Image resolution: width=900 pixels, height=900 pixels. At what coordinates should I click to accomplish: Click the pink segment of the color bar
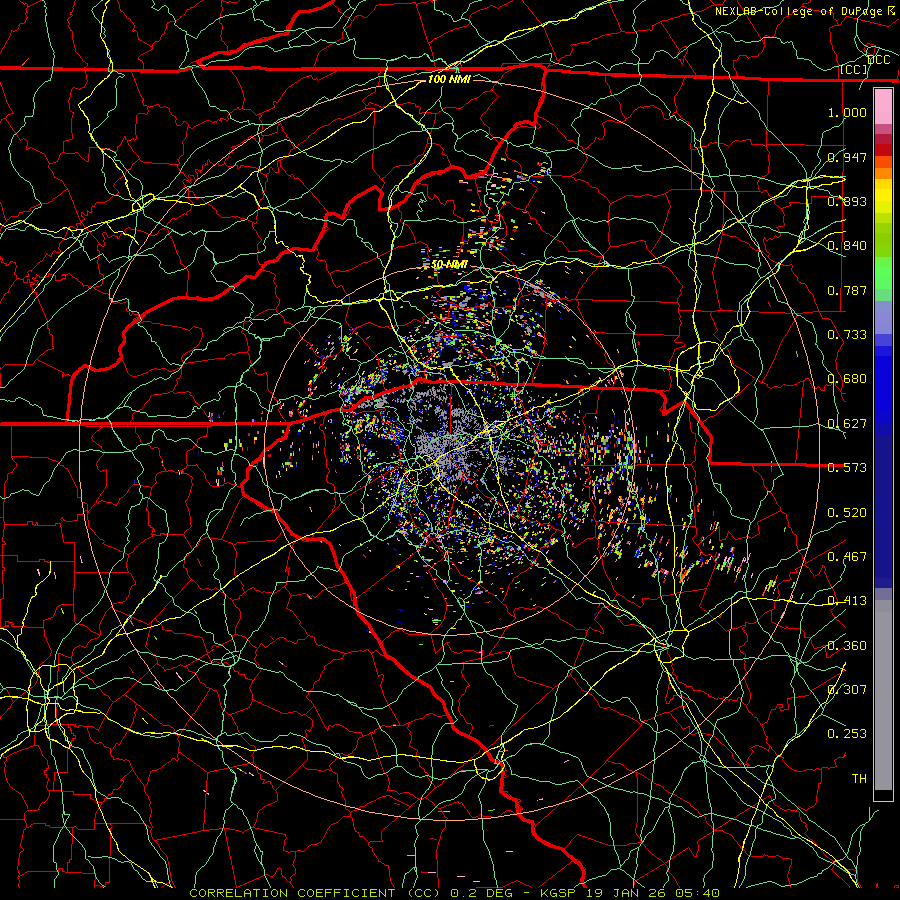tap(883, 106)
